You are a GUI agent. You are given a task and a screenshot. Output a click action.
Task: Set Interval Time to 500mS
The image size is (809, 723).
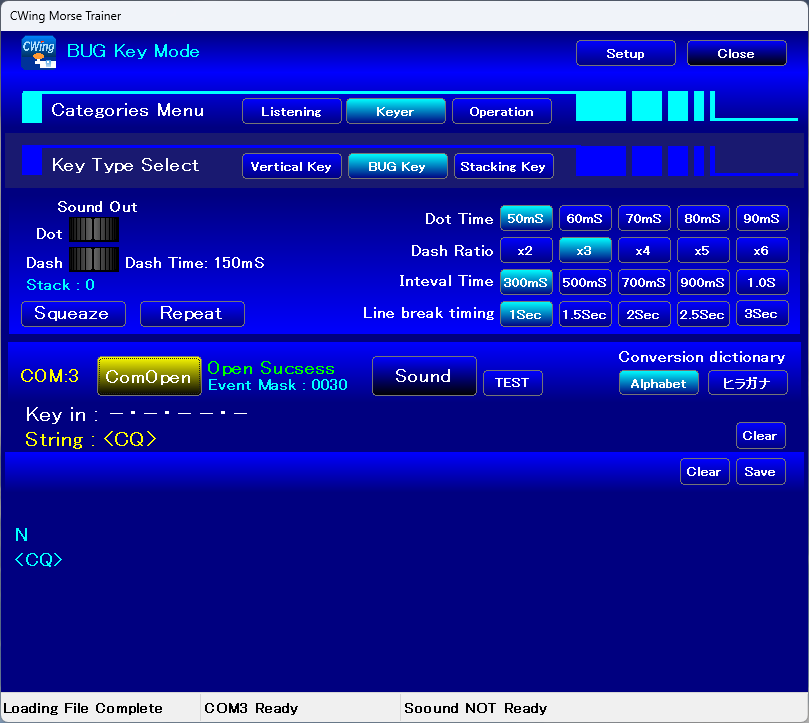click(584, 282)
